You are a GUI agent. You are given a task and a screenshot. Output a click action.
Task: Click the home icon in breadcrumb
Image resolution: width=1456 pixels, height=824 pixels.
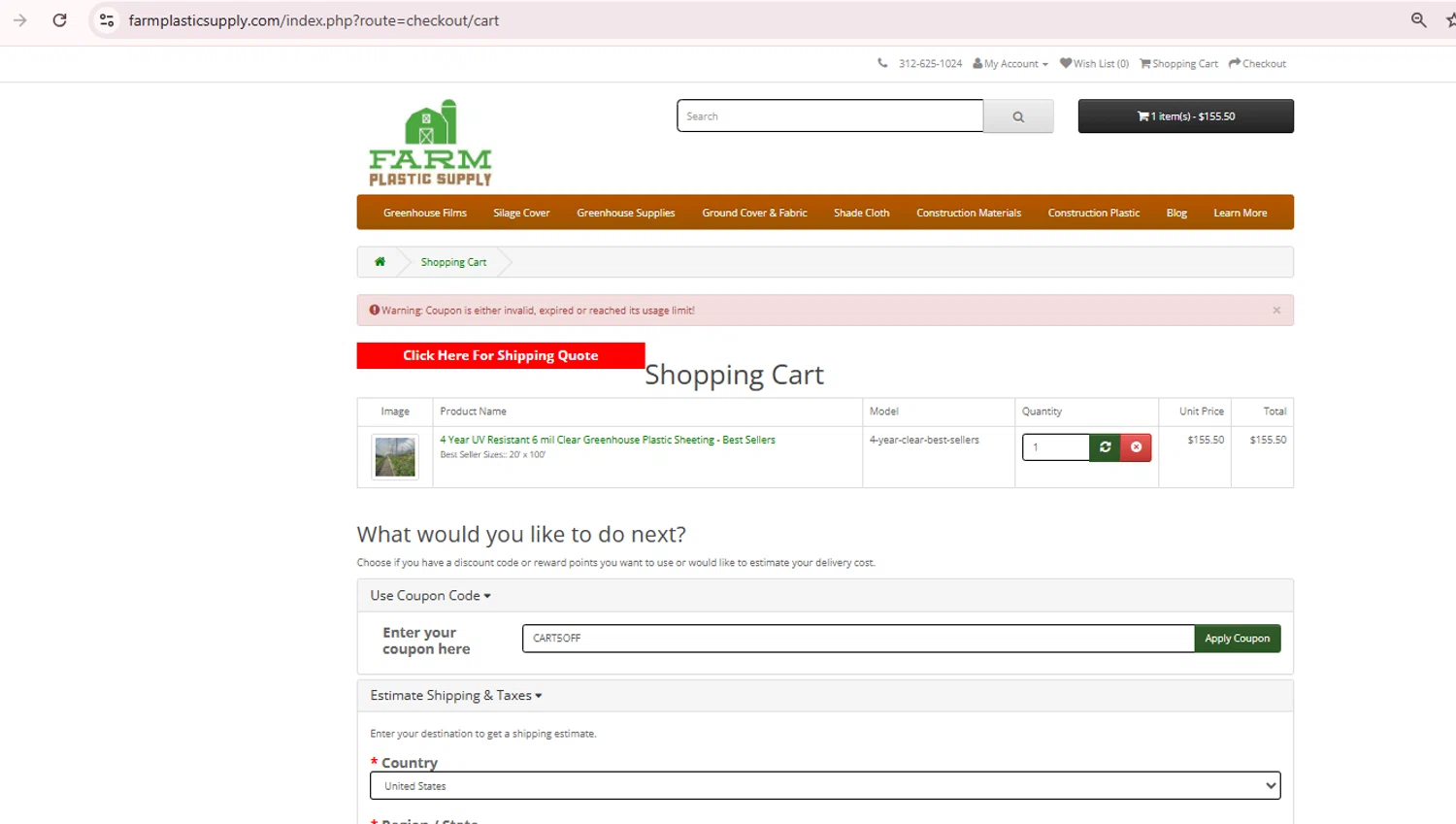coord(380,262)
